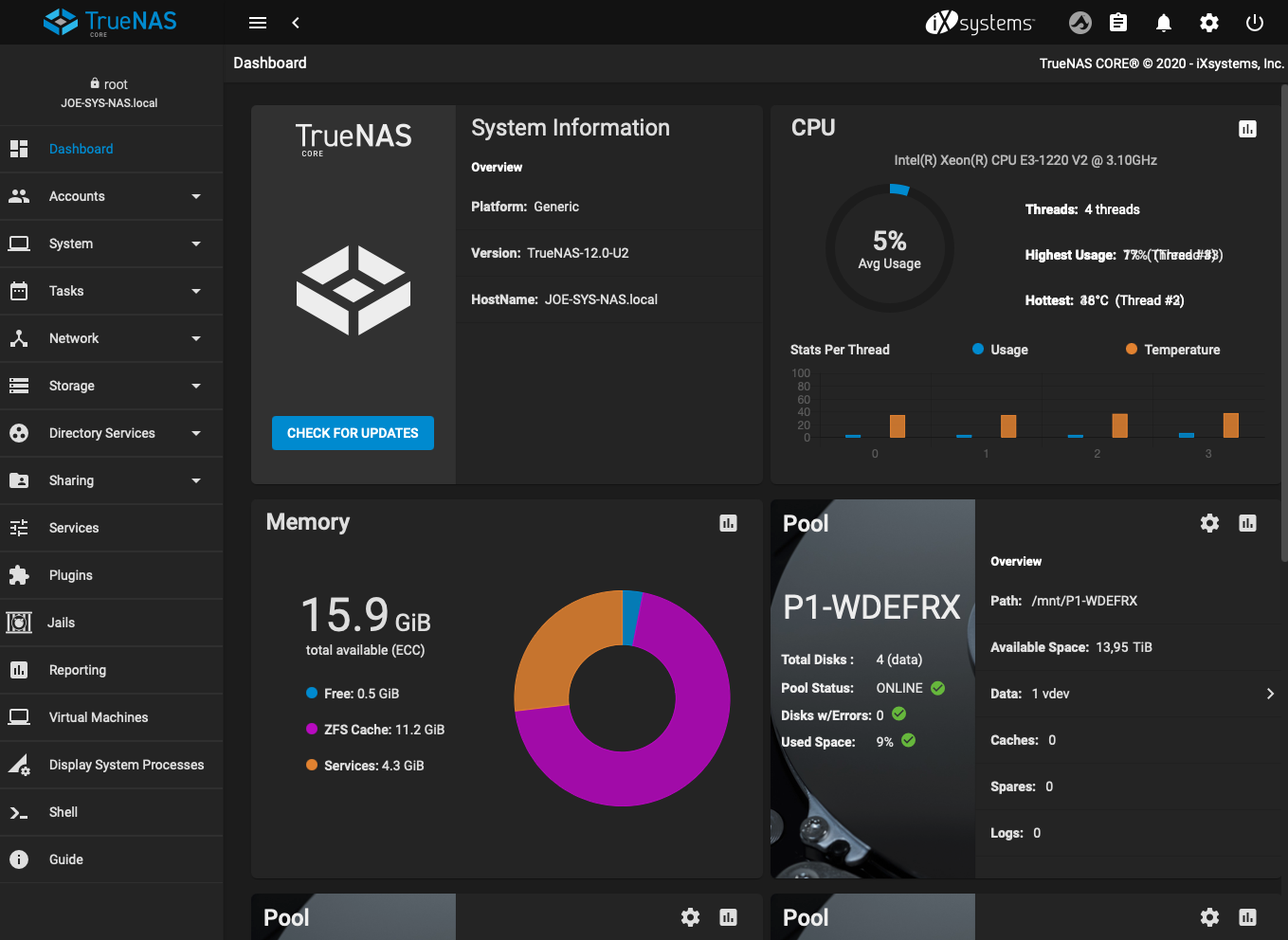Click the Dashboard sidebar icon

pos(19,149)
